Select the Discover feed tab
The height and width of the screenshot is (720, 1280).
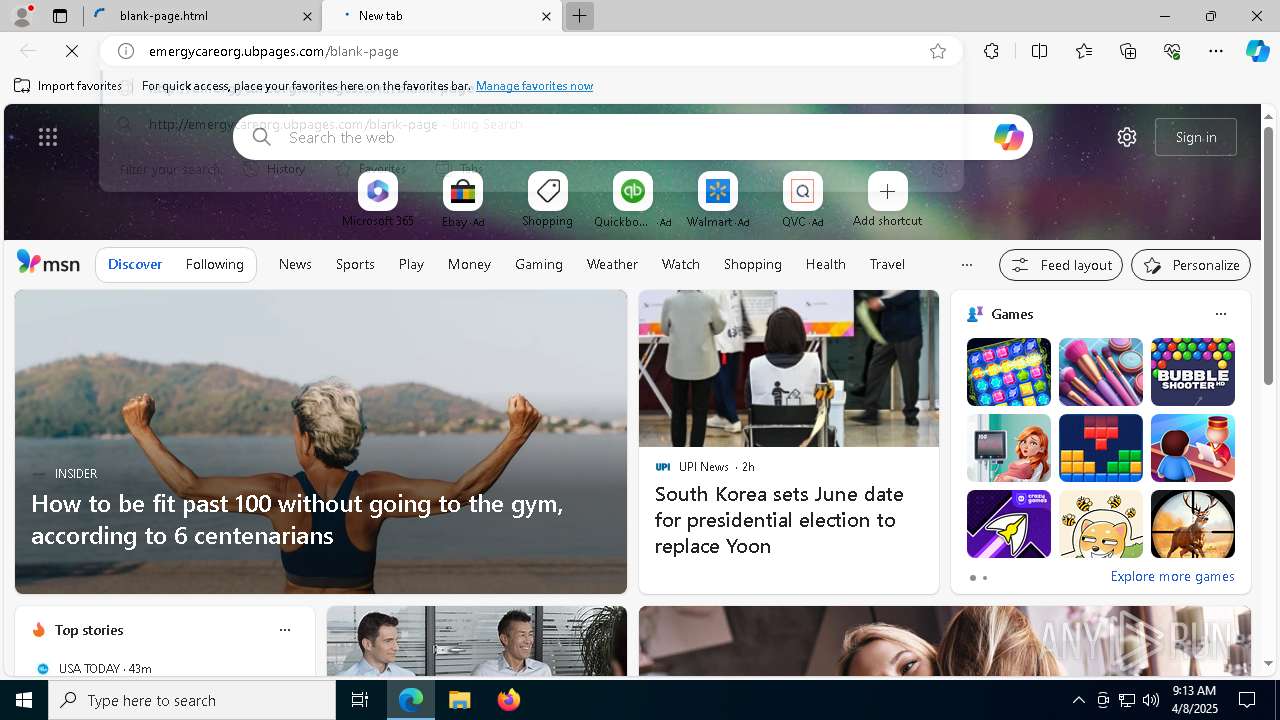coord(135,264)
